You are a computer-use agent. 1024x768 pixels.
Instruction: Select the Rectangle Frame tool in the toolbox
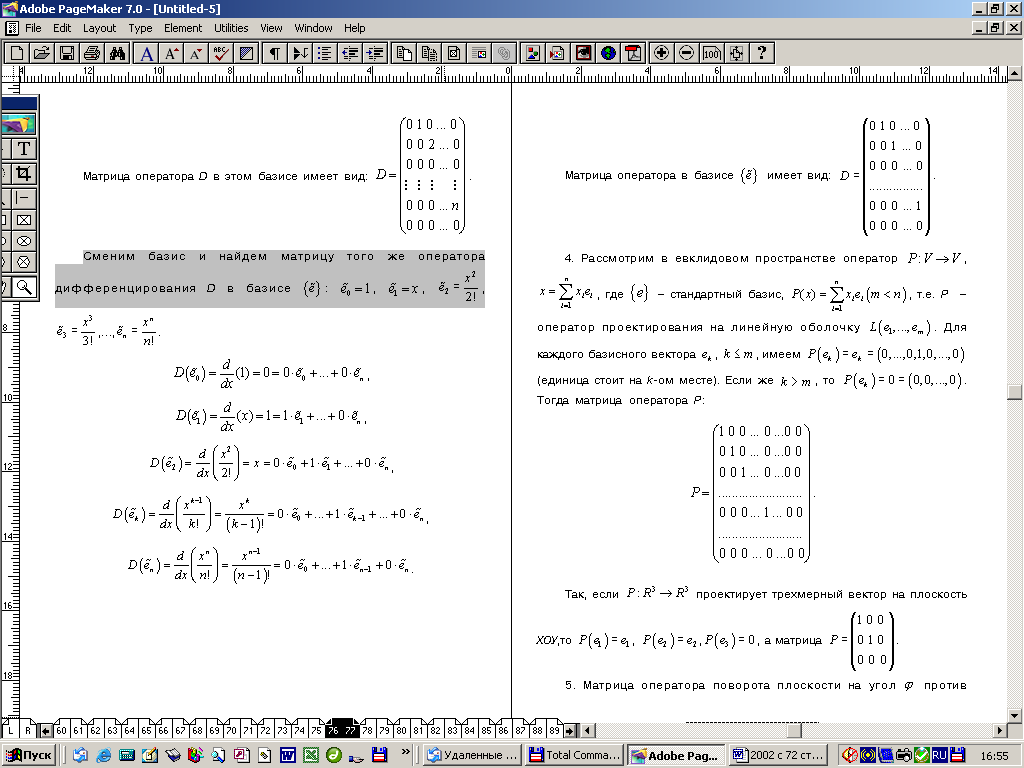[x=24, y=220]
